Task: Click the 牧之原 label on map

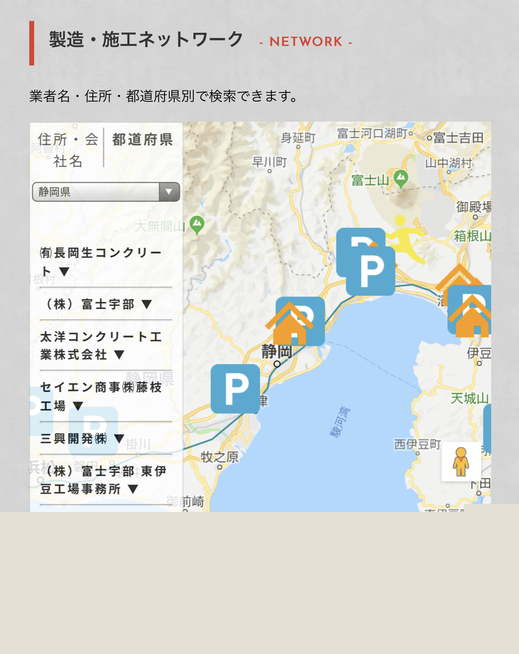Action: pyautogui.click(x=220, y=457)
